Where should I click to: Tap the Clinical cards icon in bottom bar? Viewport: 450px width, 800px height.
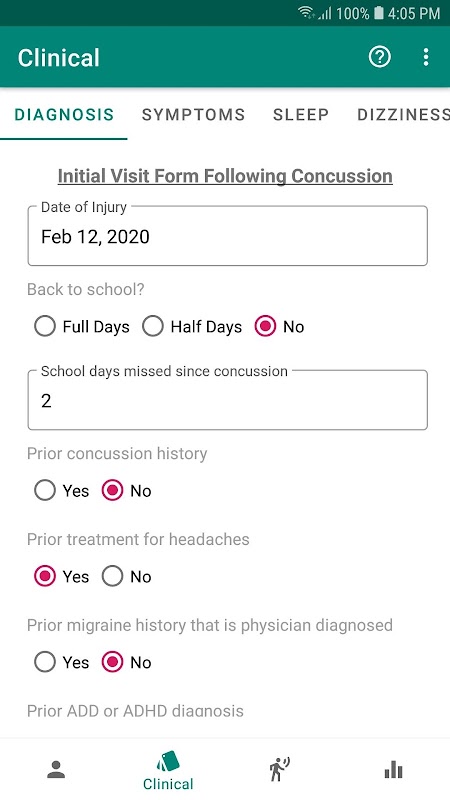pyautogui.click(x=168, y=761)
